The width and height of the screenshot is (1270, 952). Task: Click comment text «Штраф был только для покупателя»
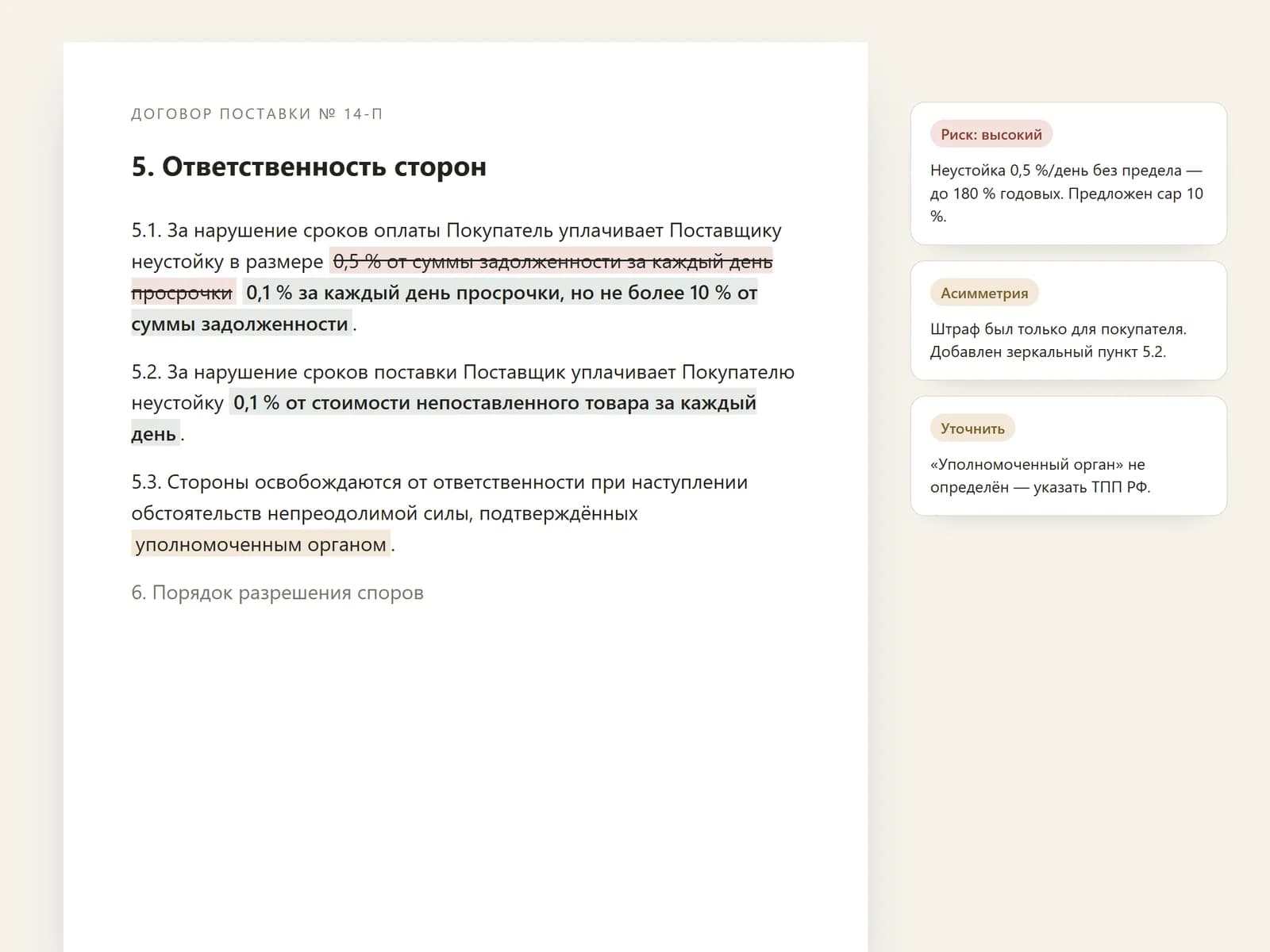pyautogui.click(x=1058, y=329)
